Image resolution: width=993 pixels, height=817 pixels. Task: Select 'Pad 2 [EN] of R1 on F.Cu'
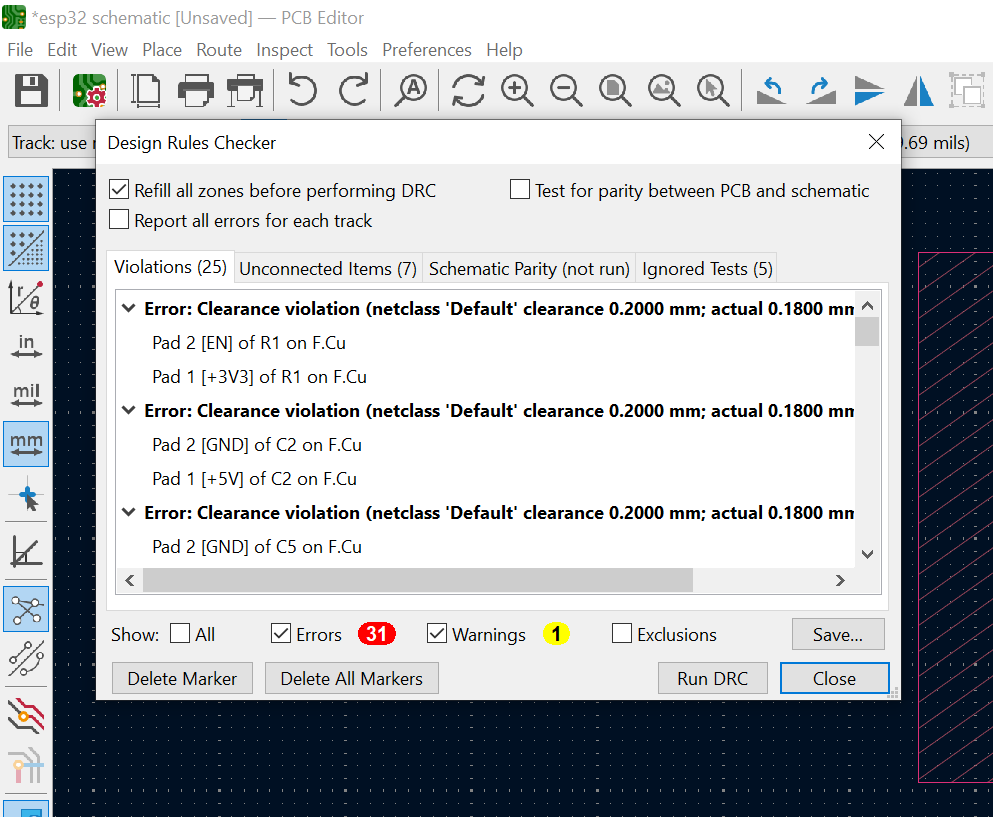(249, 343)
